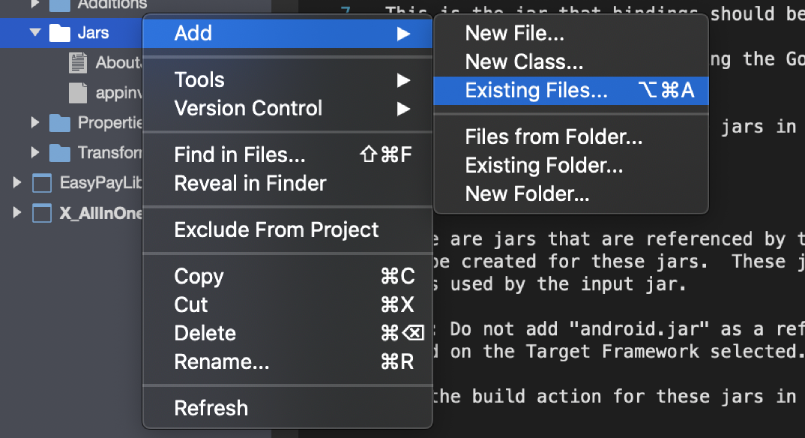Expand the Properties folder triangle
805x438 pixels.
35,122
